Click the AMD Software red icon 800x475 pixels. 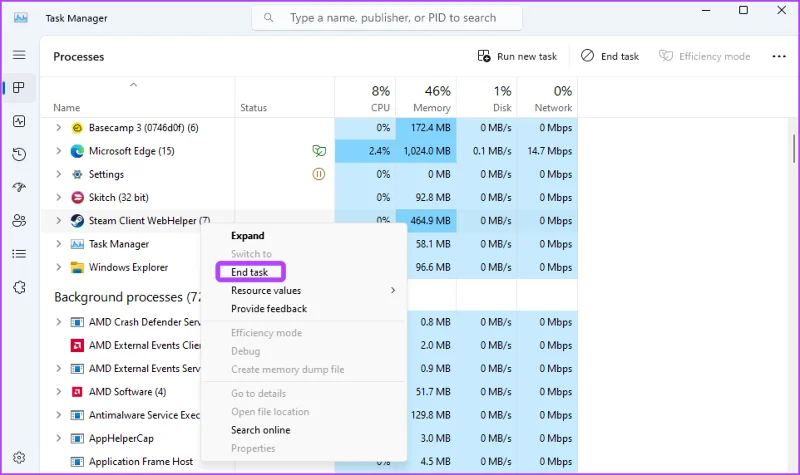pyautogui.click(x=77, y=392)
